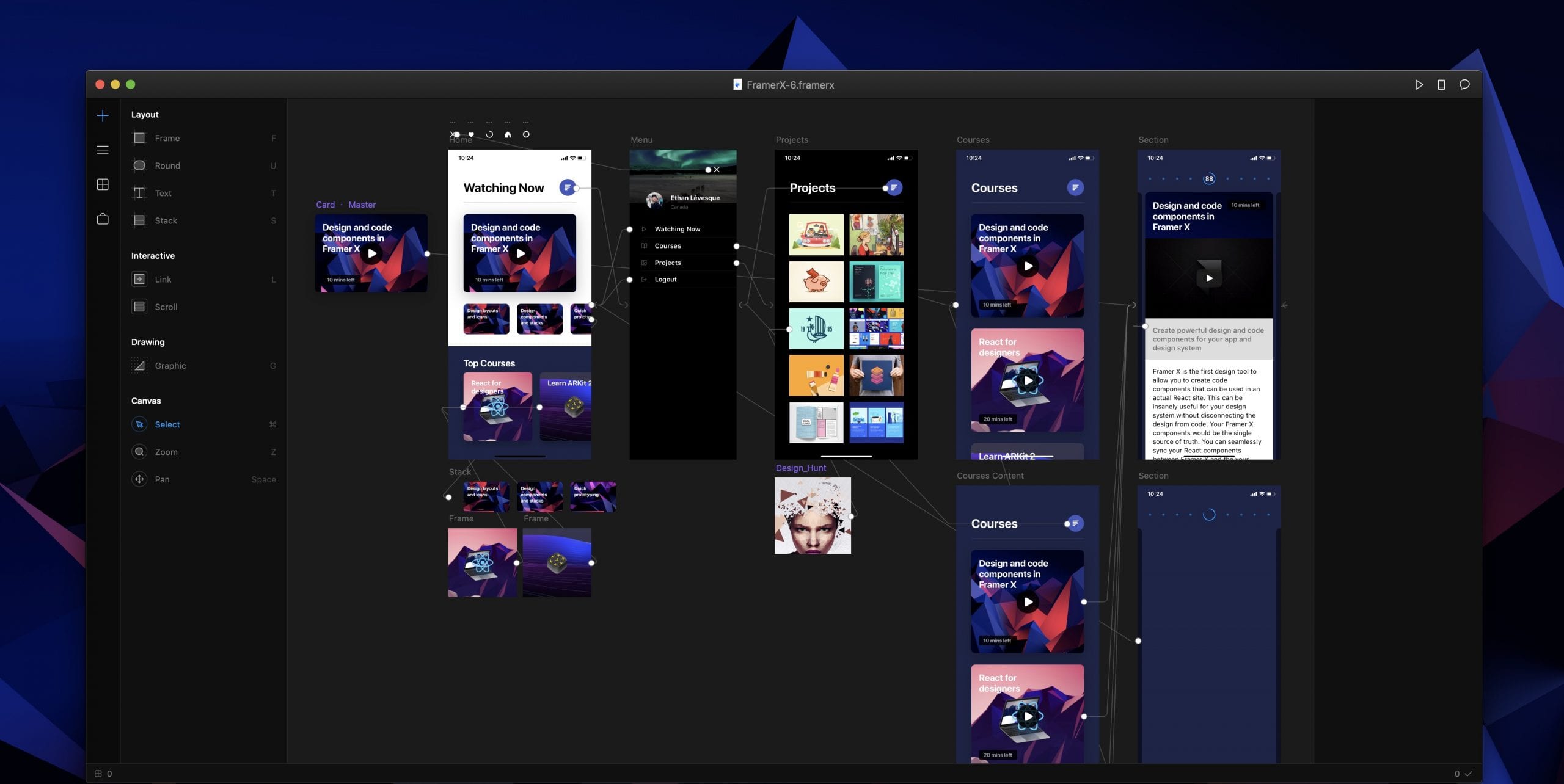
Task: Click the Courses Content frame label
Action: coord(990,476)
